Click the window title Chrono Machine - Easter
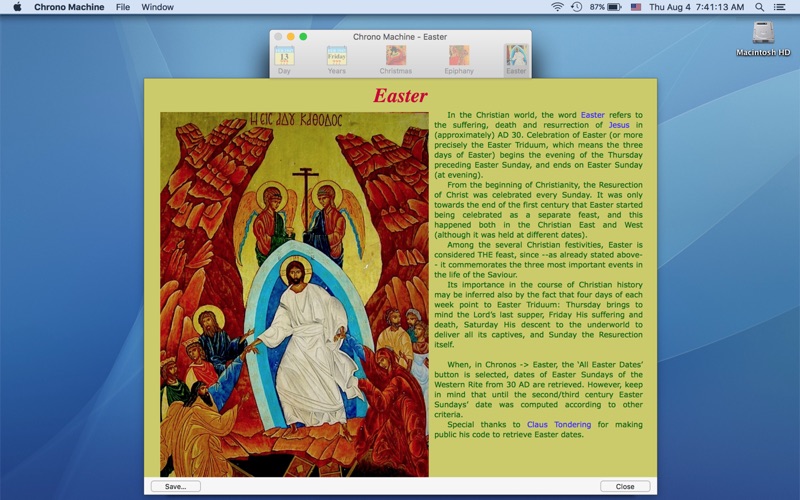The height and width of the screenshot is (500, 800). (x=400, y=37)
